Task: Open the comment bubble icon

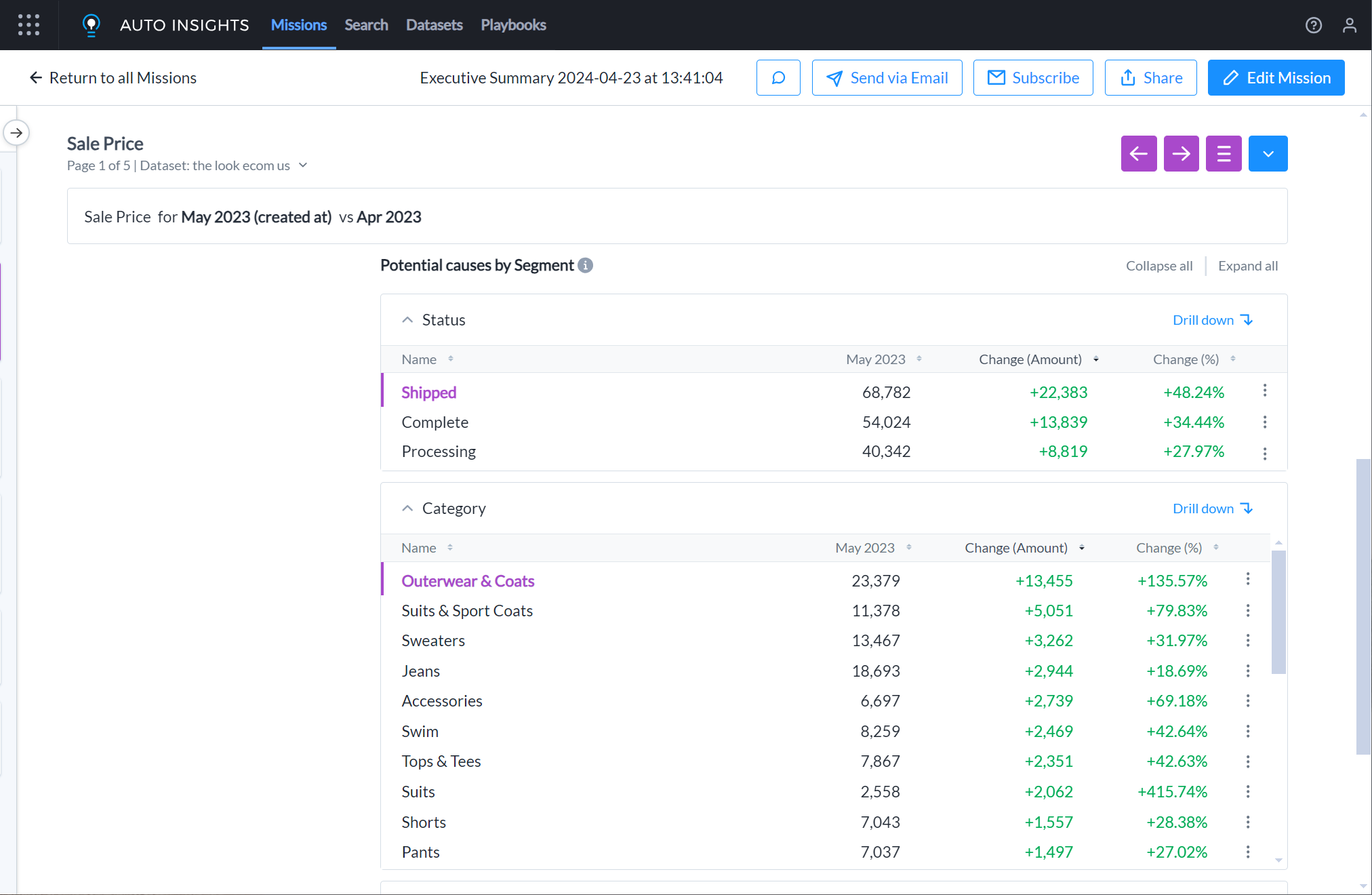Action: [x=778, y=77]
